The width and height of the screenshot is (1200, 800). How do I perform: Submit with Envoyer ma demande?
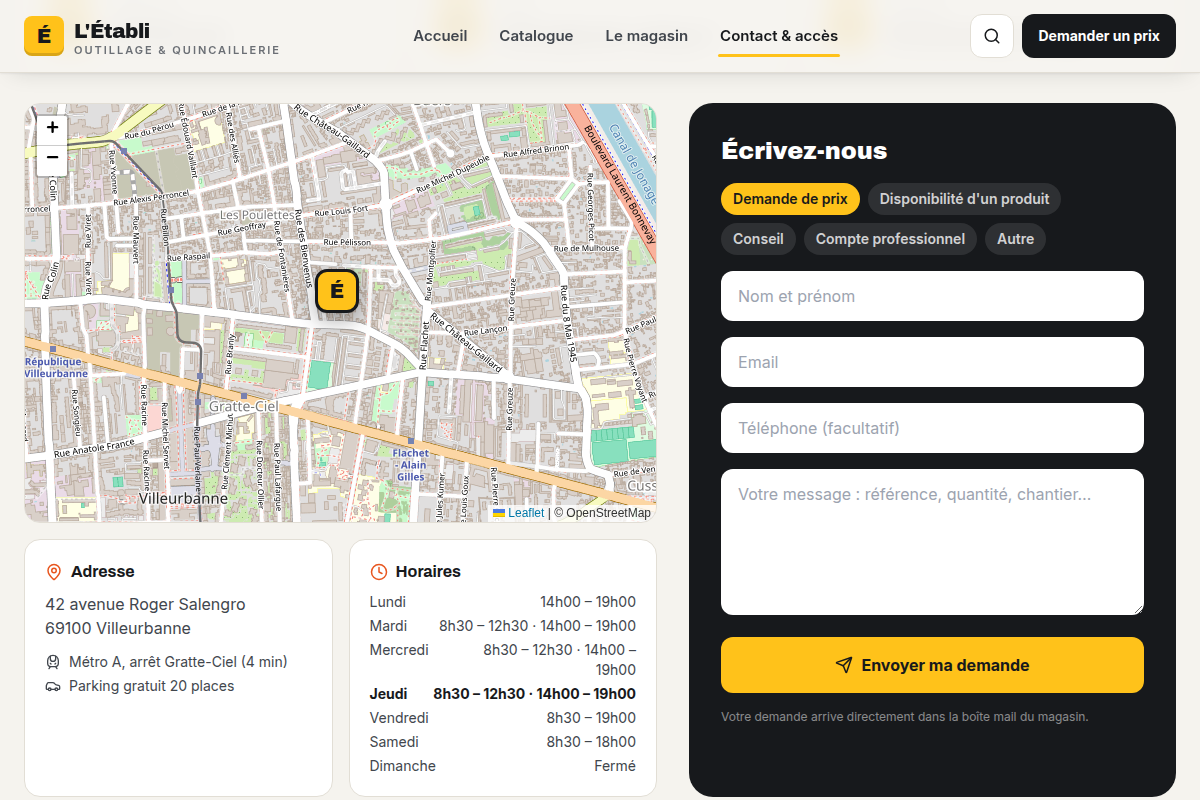(x=932, y=665)
